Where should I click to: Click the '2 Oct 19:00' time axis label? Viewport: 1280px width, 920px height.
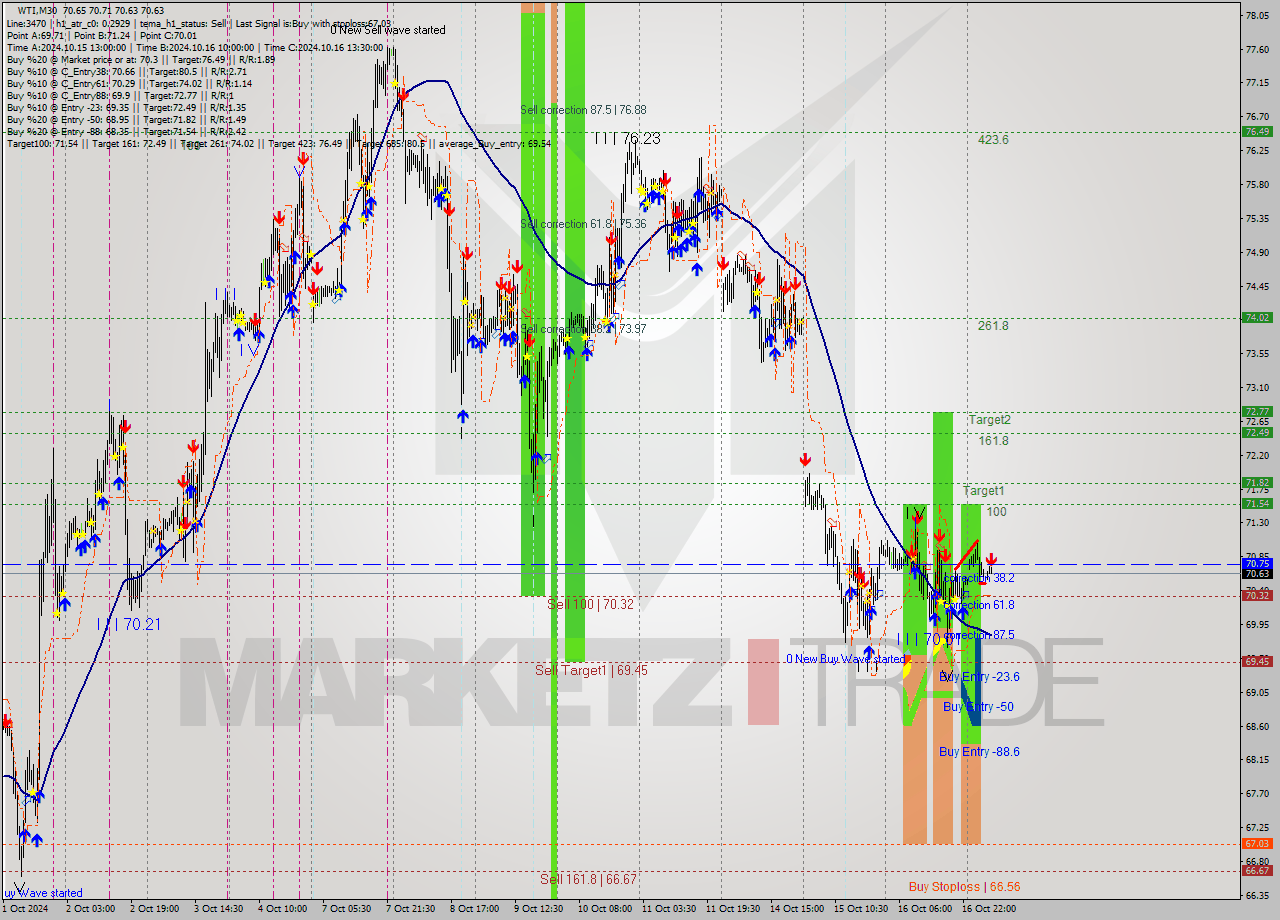tap(155, 909)
